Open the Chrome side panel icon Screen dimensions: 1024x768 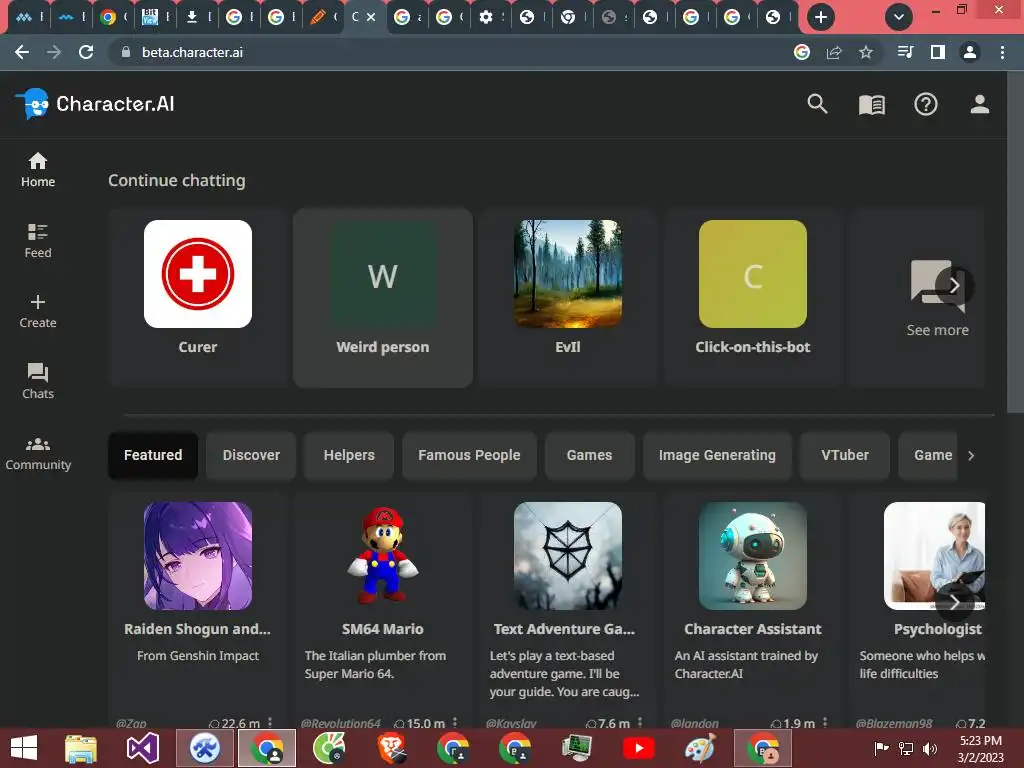(x=937, y=52)
